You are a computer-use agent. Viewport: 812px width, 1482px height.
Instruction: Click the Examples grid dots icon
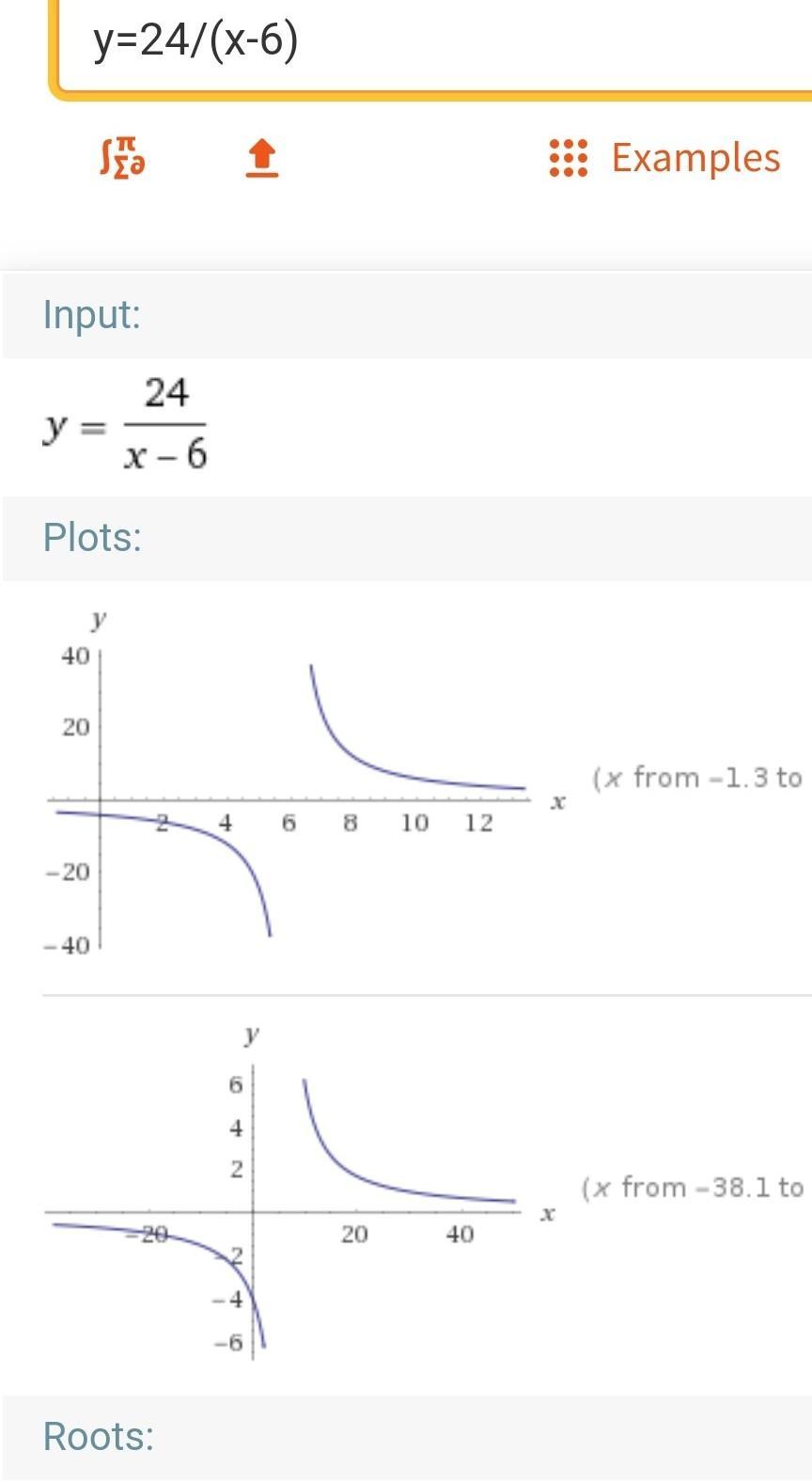(568, 158)
